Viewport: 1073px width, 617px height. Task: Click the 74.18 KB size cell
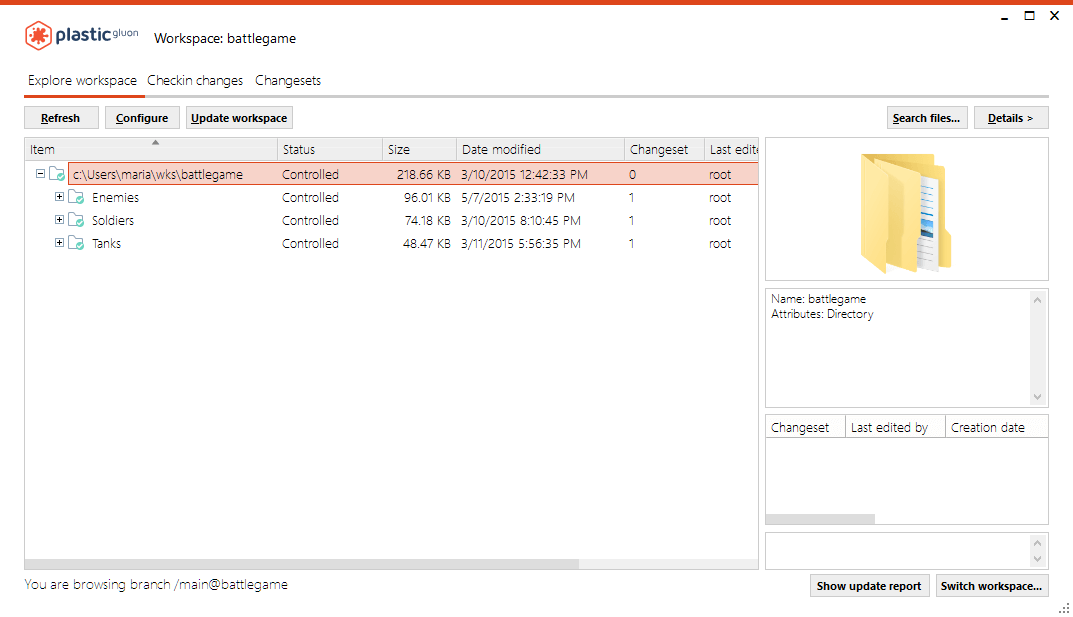[427, 220]
